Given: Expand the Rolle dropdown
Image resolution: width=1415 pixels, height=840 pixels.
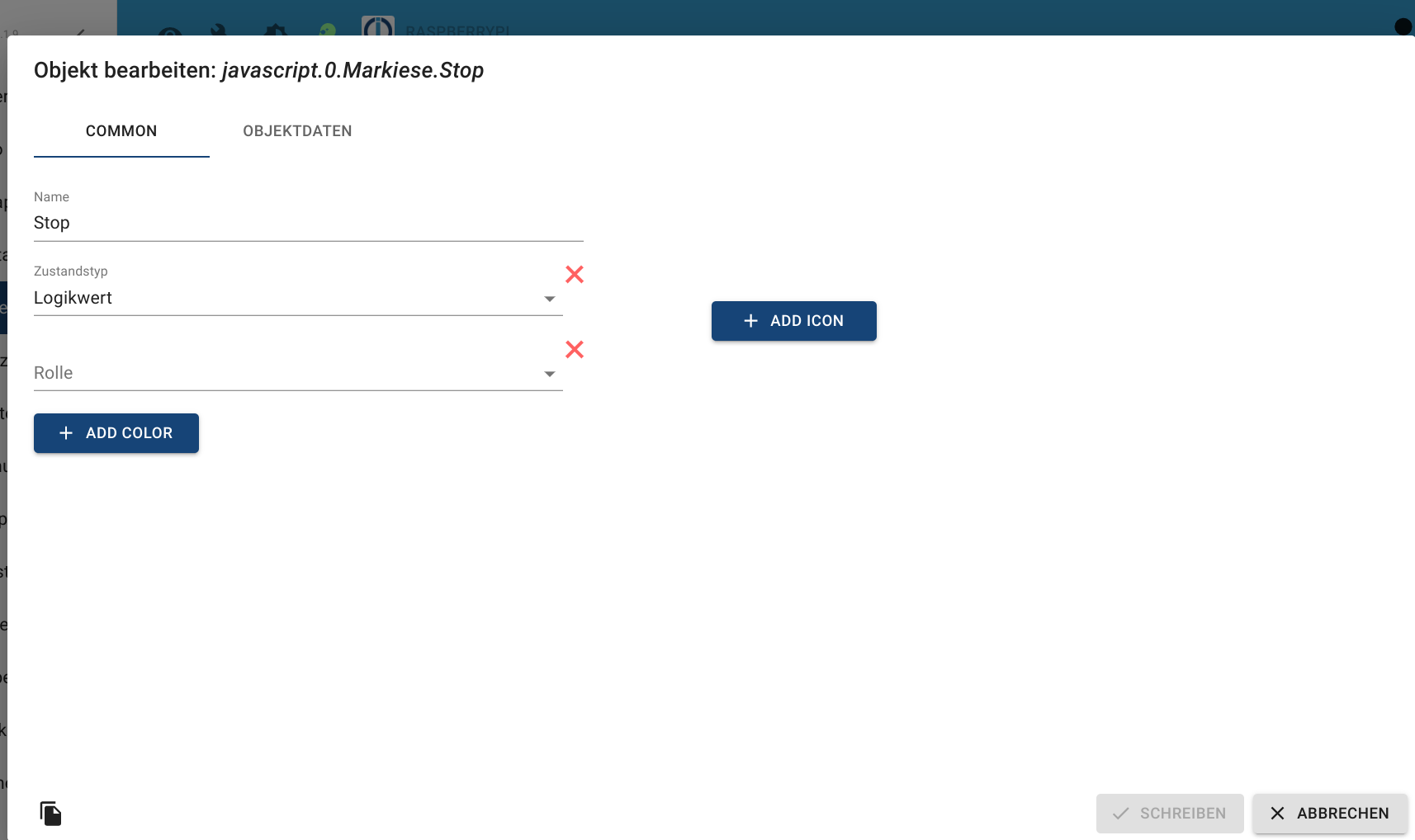Looking at the screenshot, I should pyautogui.click(x=298, y=373).
